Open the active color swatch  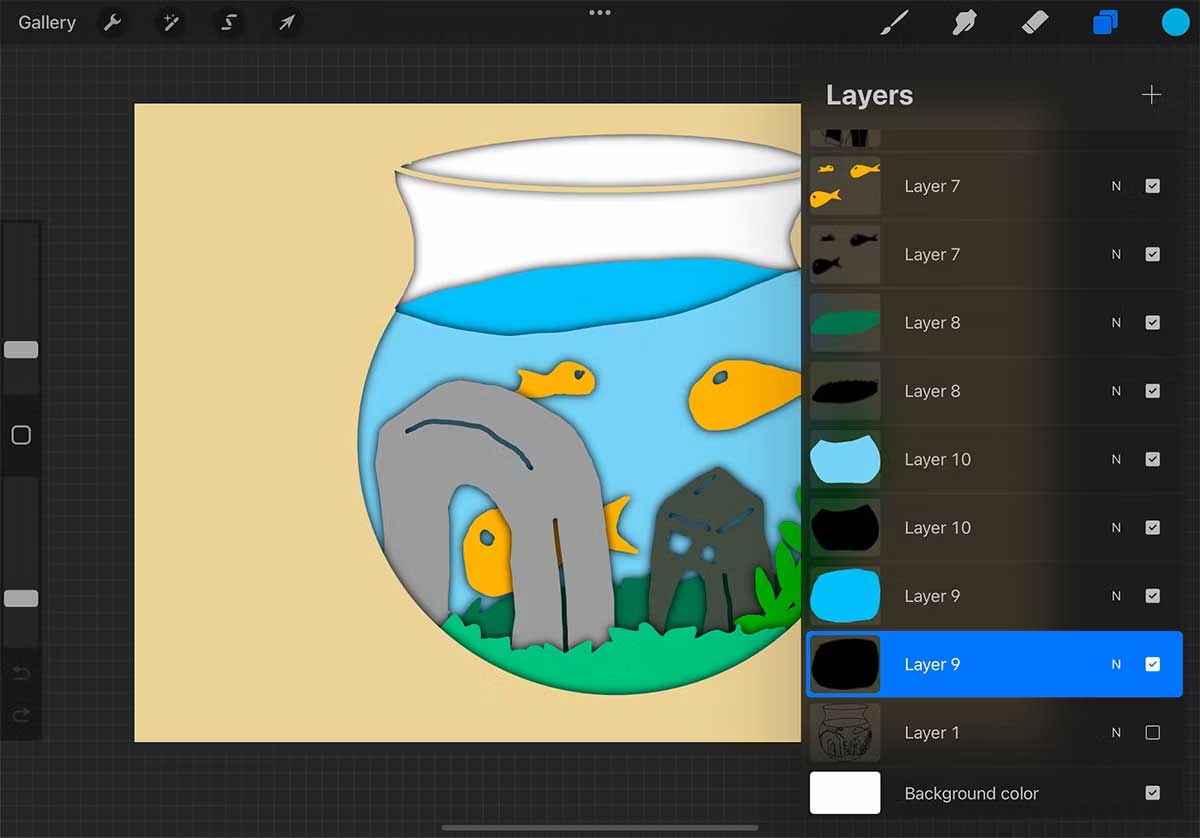pyautogui.click(x=1175, y=22)
